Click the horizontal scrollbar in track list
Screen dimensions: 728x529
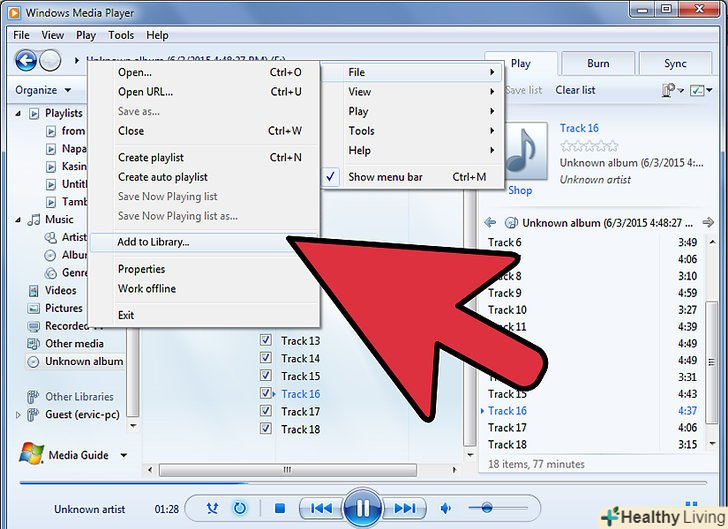[288, 470]
